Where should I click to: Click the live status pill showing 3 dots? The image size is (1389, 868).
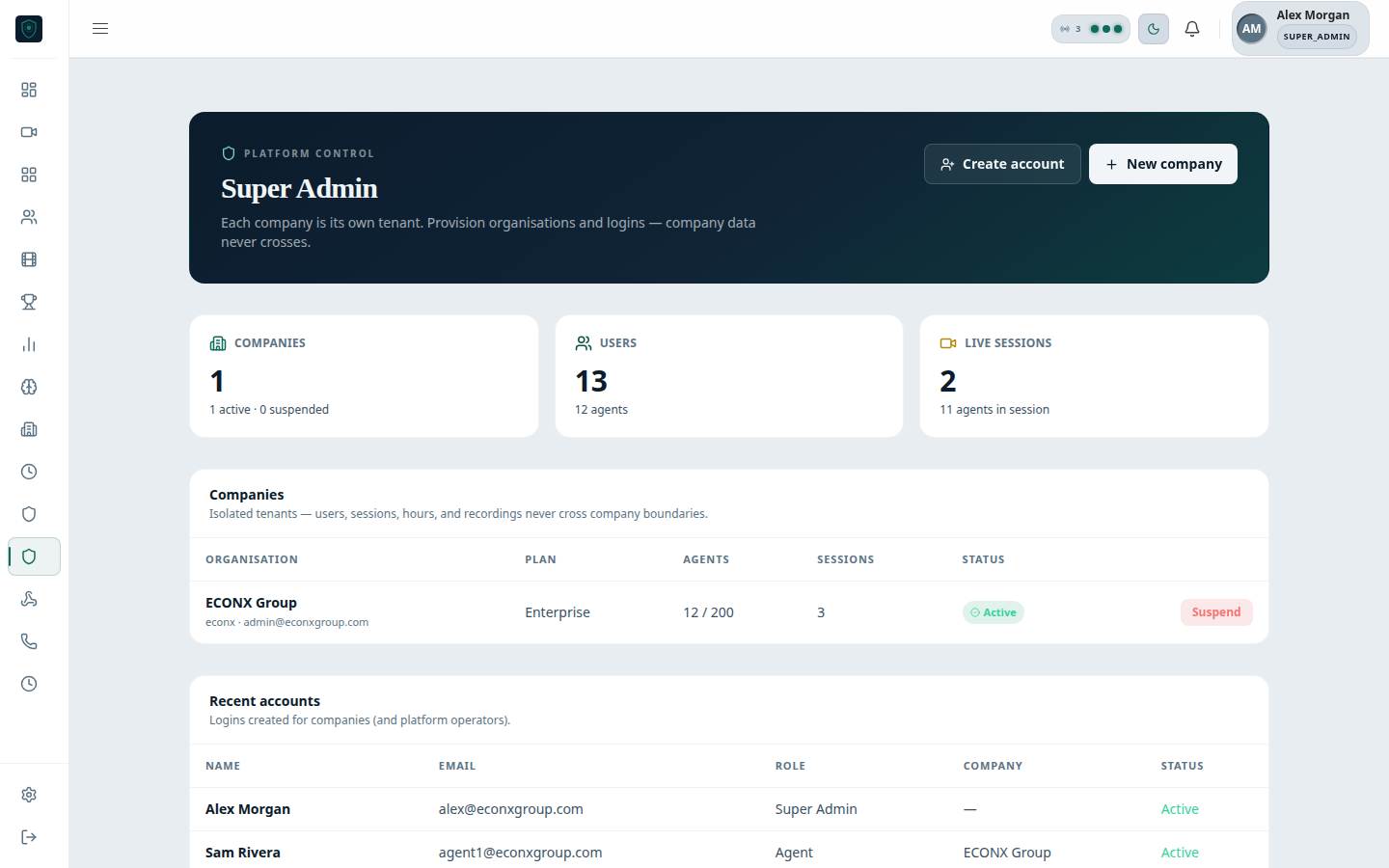pyautogui.click(x=1091, y=29)
